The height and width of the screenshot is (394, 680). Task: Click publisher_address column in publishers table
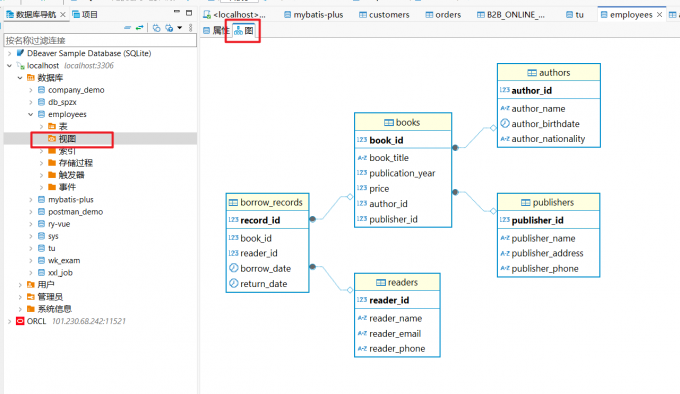pos(548,253)
